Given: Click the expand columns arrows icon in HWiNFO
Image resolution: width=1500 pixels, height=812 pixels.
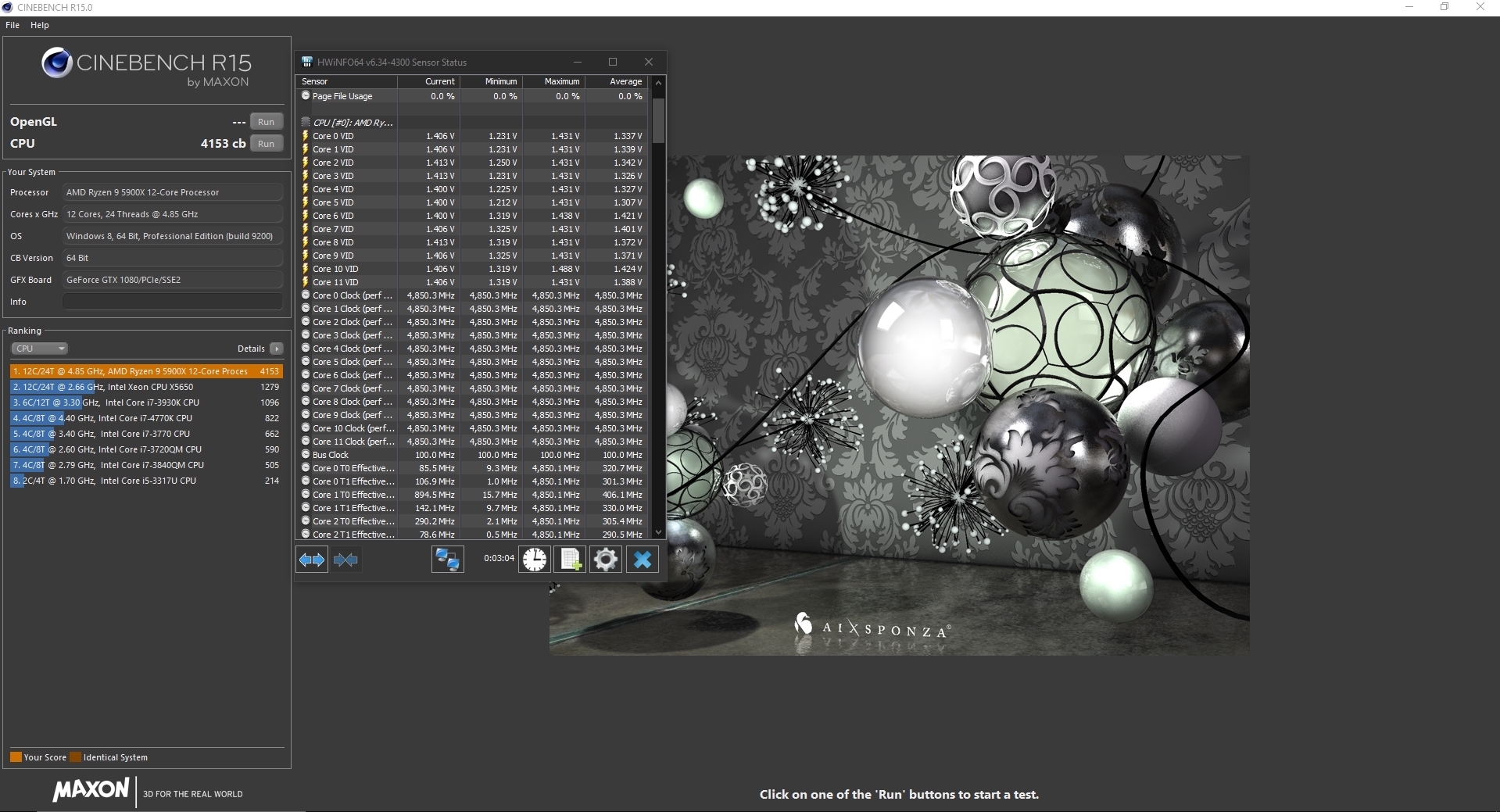Looking at the screenshot, I should click(312, 560).
